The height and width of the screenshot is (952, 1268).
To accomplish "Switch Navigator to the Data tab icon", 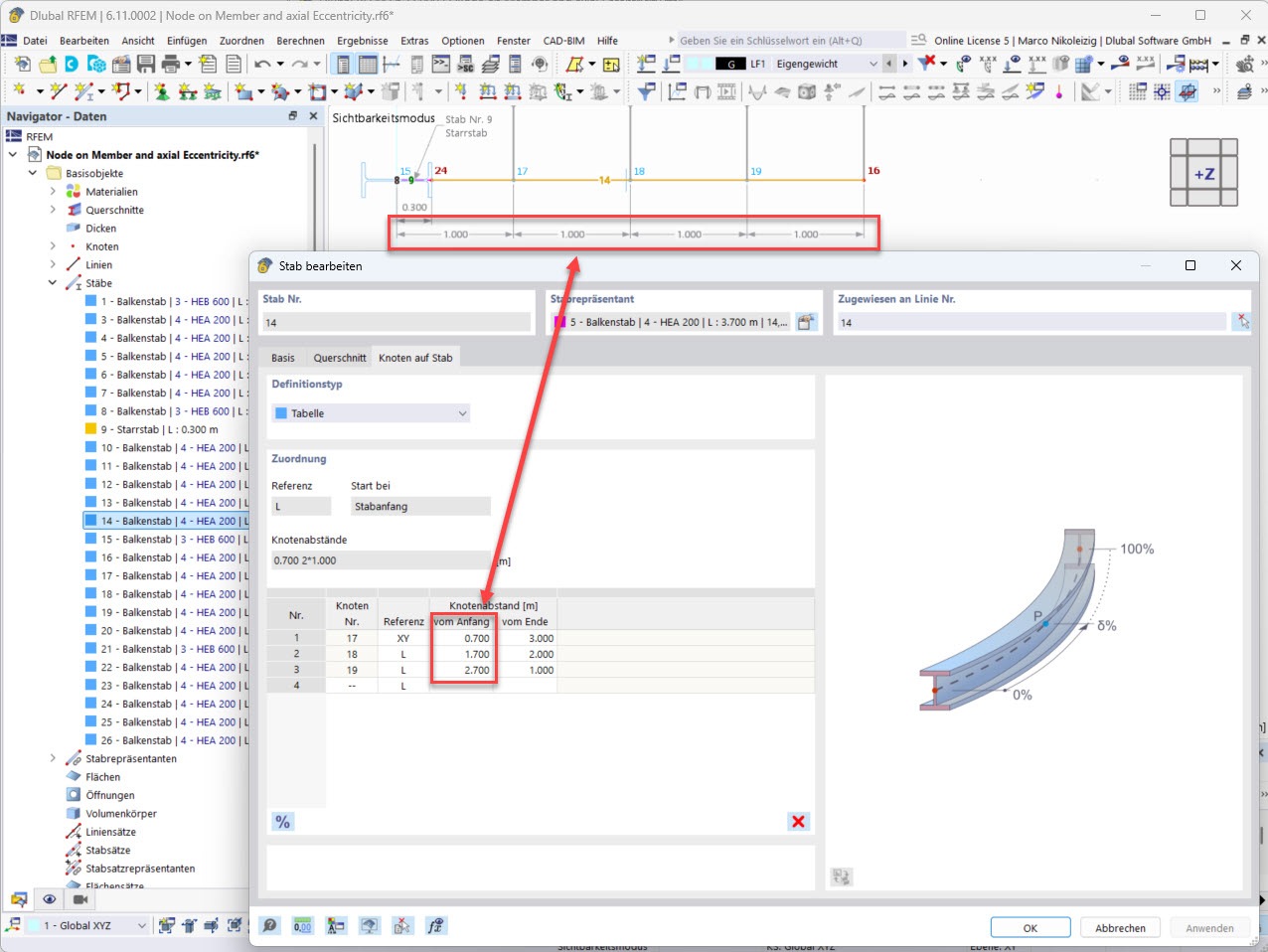I will [x=18, y=899].
